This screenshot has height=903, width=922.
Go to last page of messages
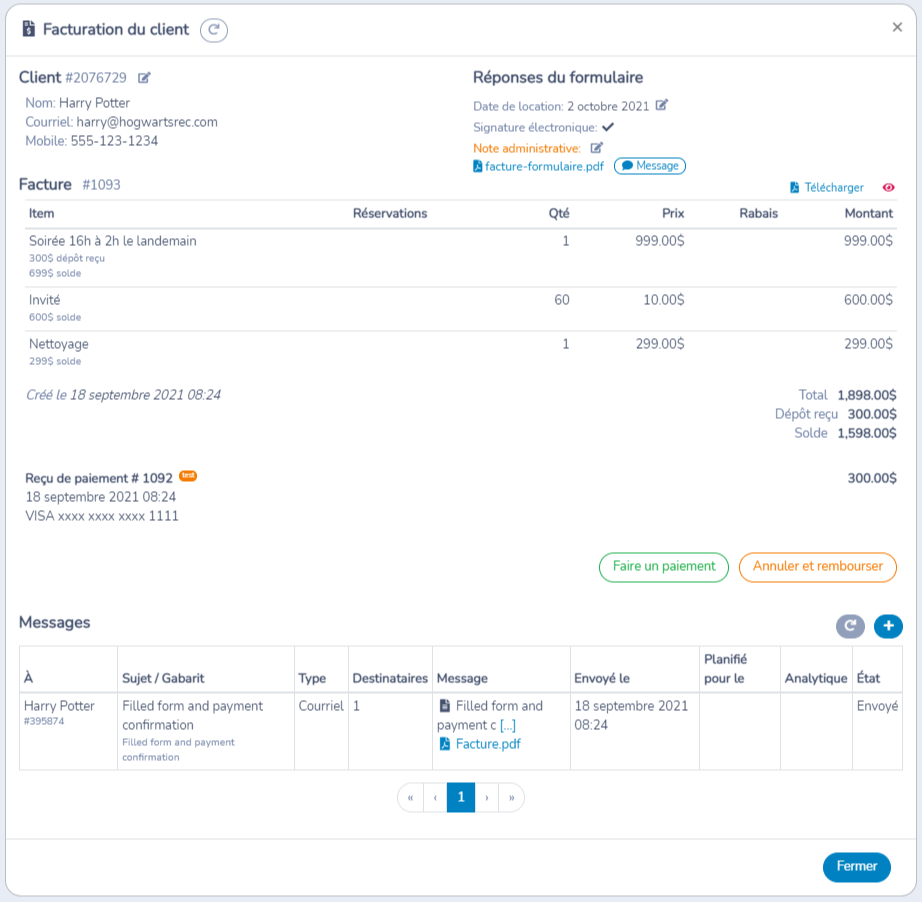pos(512,798)
